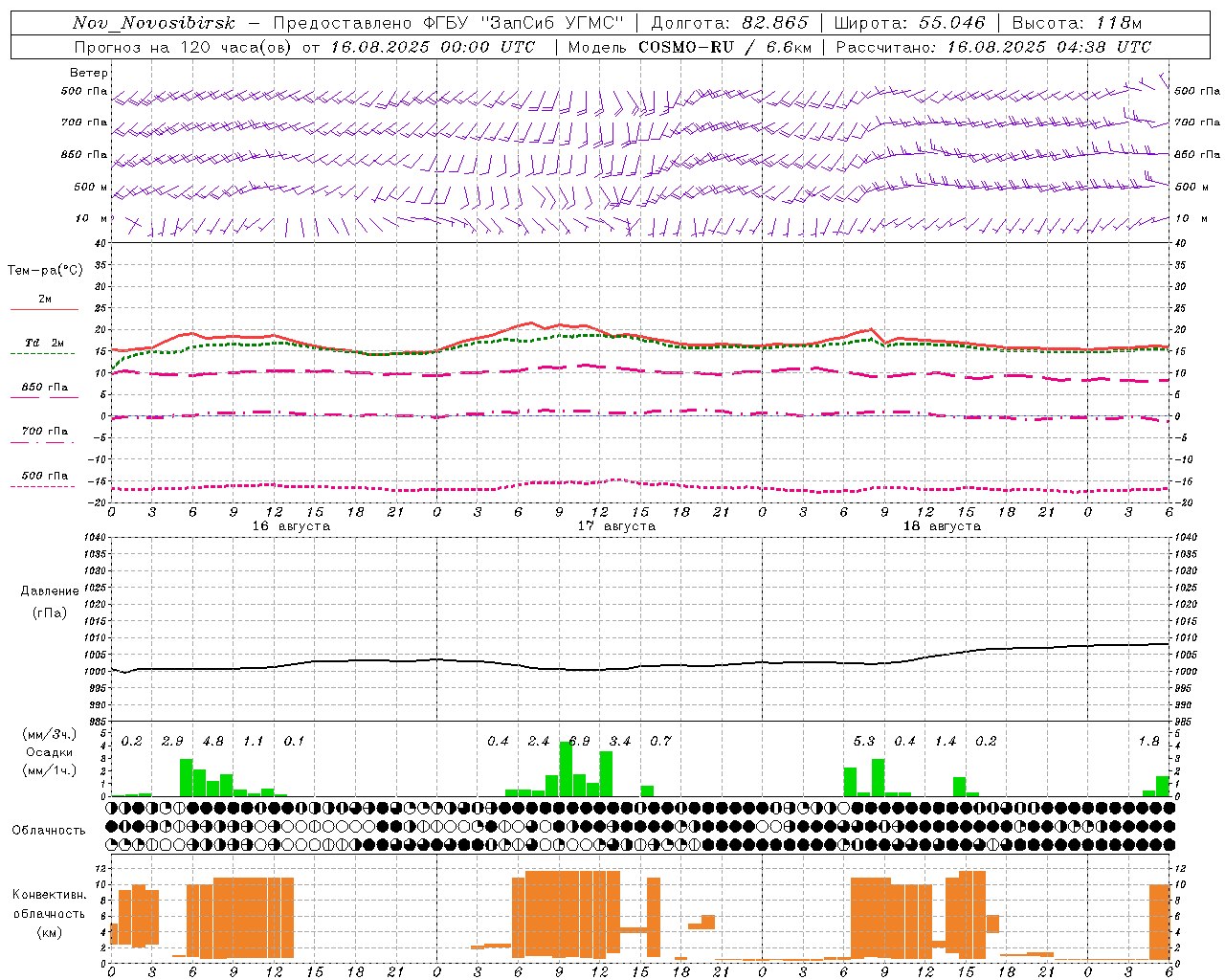Click the Nov_Novosibirsk station title
The width and height of the screenshot is (1225, 980).
pos(153,23)
